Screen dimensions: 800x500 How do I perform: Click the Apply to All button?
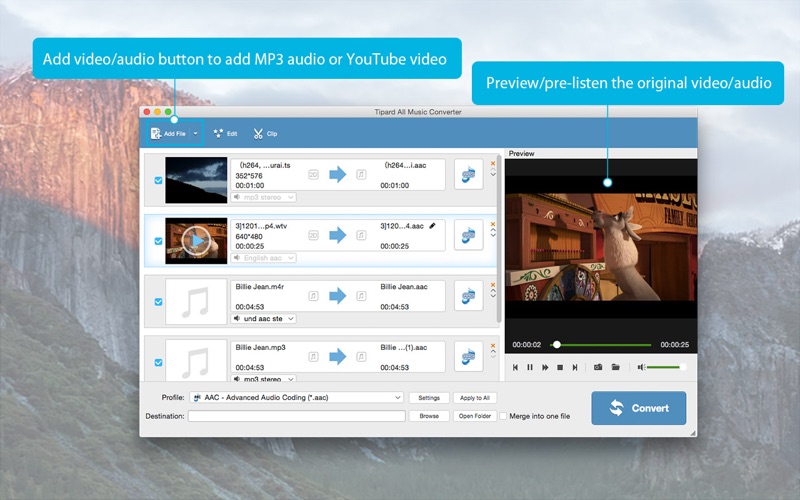click(x=475, y=398)
